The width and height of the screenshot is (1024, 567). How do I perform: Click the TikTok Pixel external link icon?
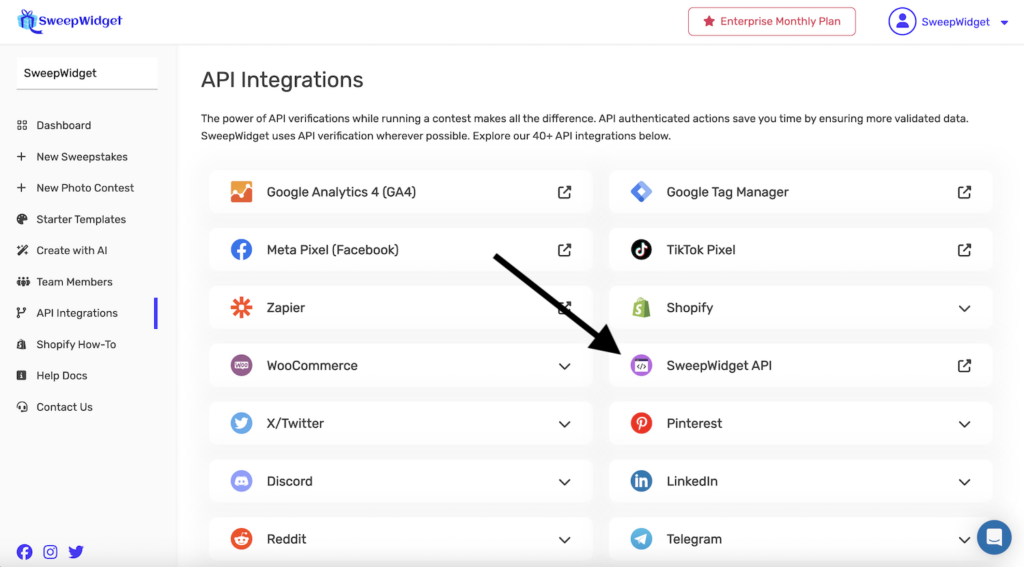(964, 250)
